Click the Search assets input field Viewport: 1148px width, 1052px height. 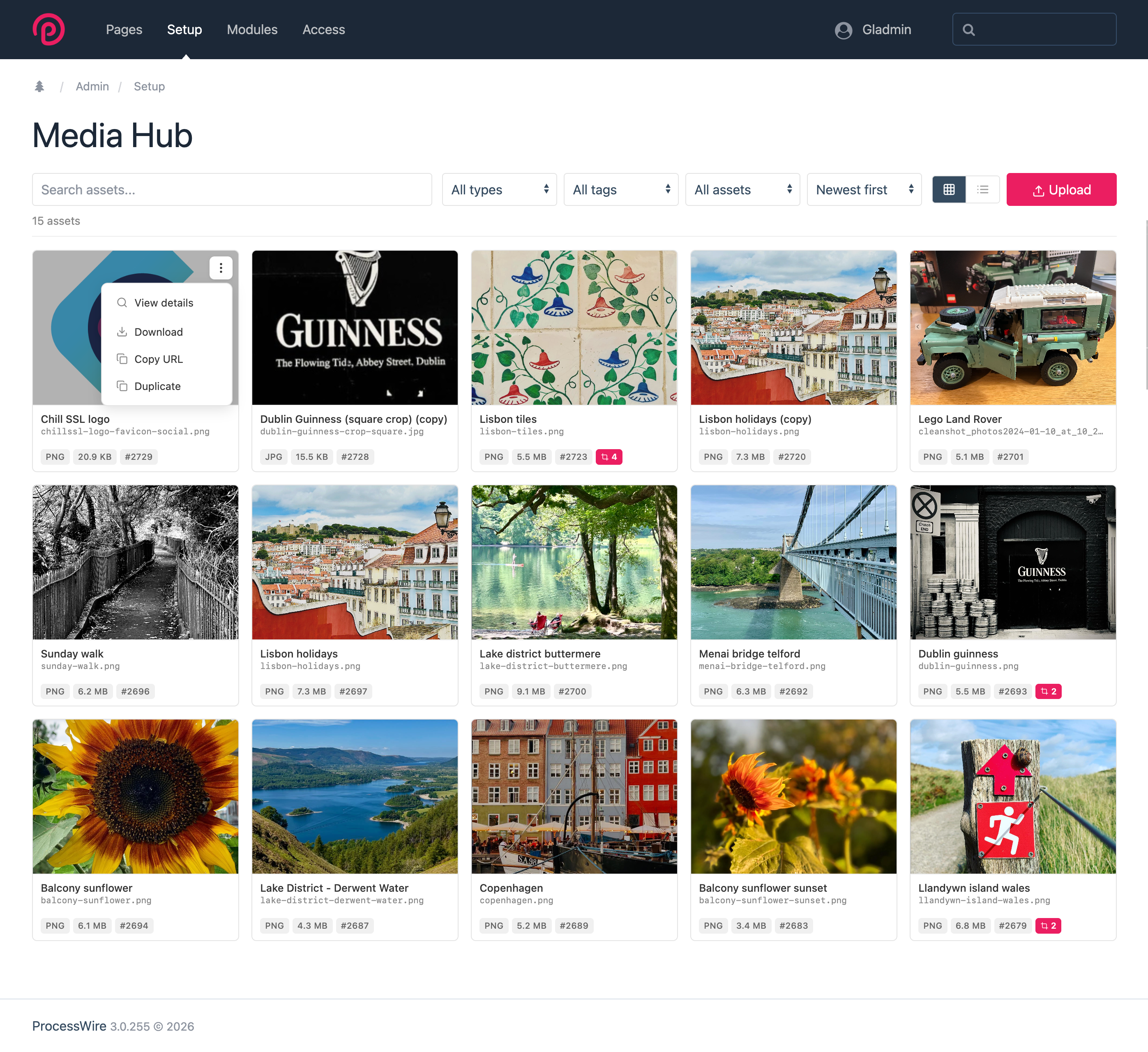[x=232, y=190]
